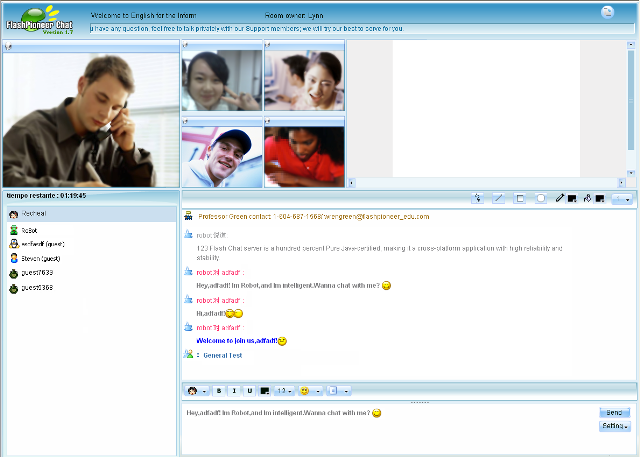Click inside the message input box
The image size is (640, 457).
(388, 428)
